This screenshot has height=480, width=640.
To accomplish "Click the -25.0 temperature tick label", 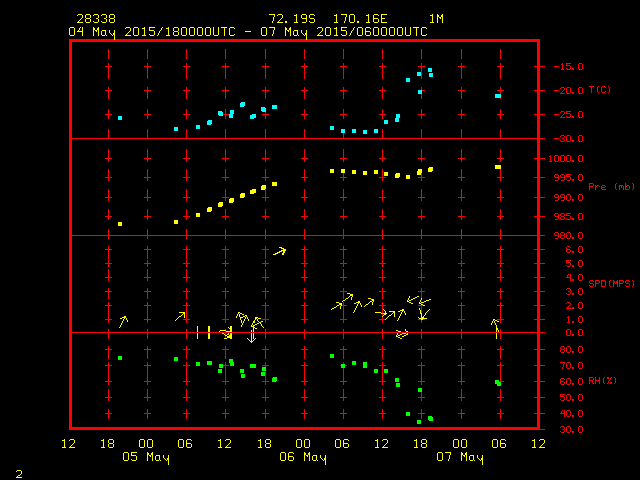I will [568, 115].
